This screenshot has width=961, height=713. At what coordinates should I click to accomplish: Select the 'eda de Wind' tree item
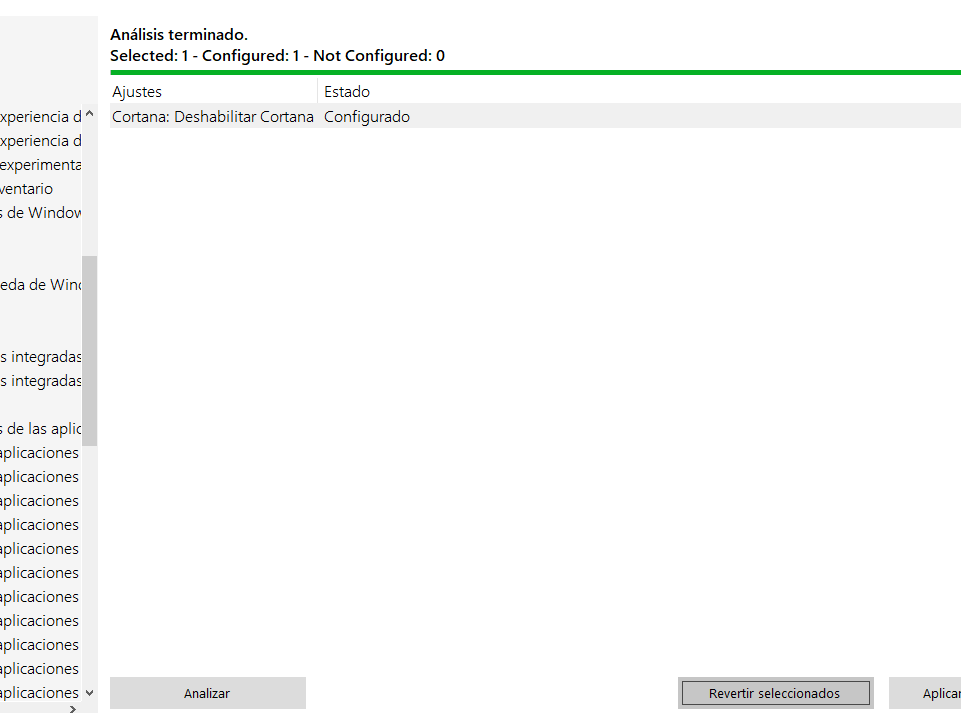coord(40,285)
